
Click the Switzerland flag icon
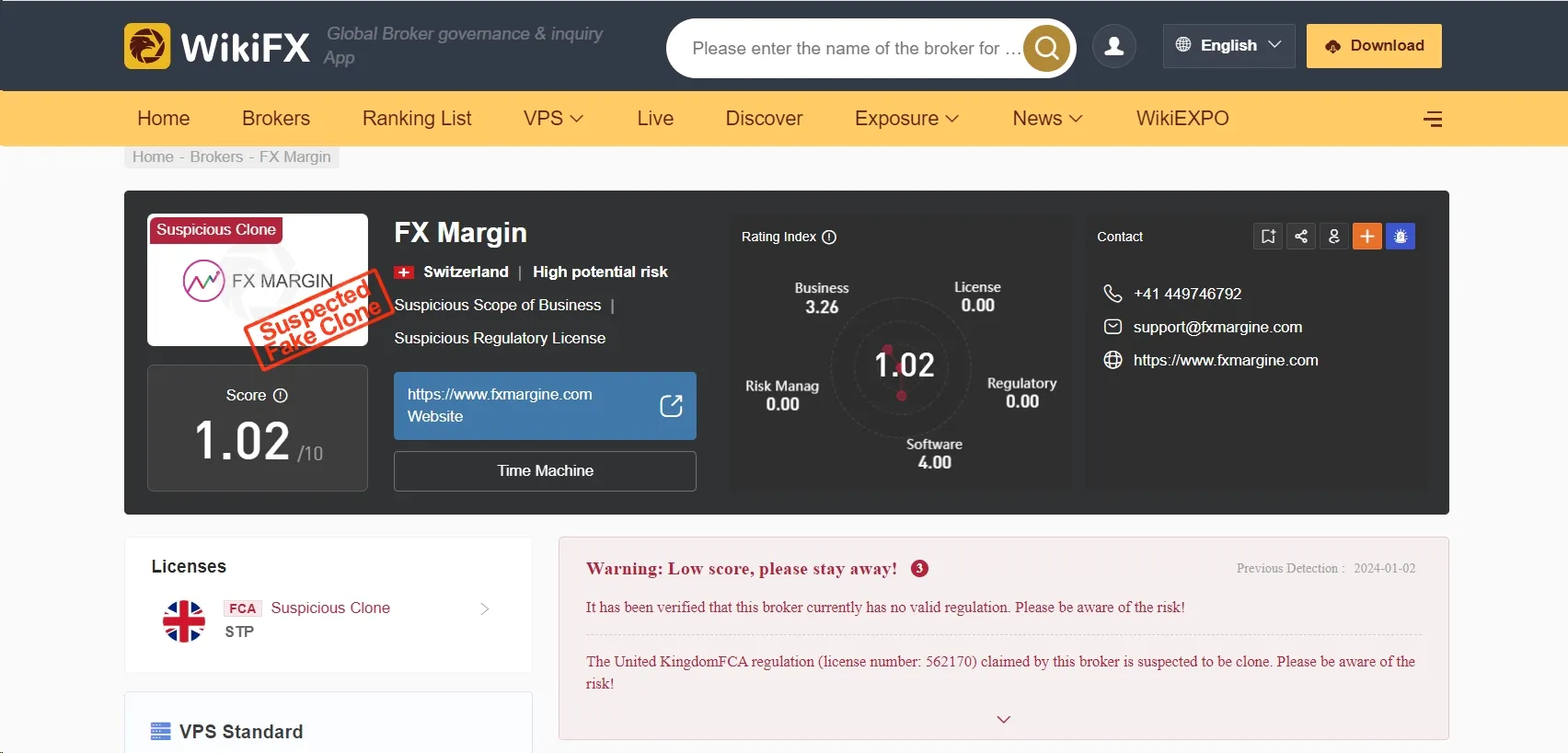click(x=404, y=272)
